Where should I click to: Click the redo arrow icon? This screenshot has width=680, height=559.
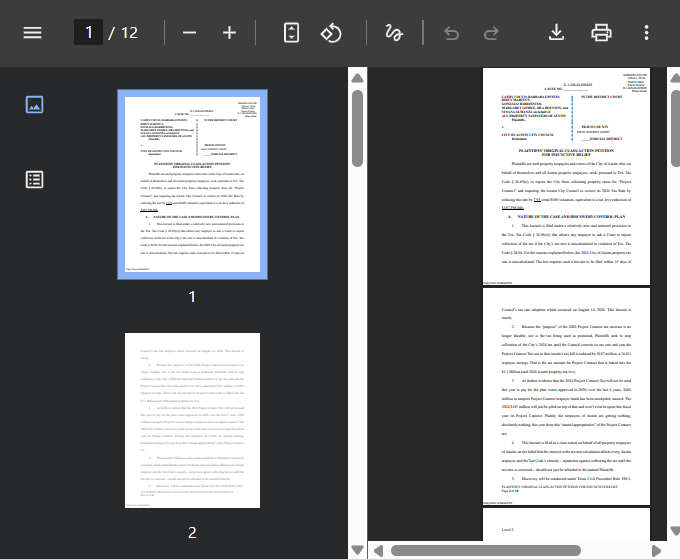[x=491, y=32]
